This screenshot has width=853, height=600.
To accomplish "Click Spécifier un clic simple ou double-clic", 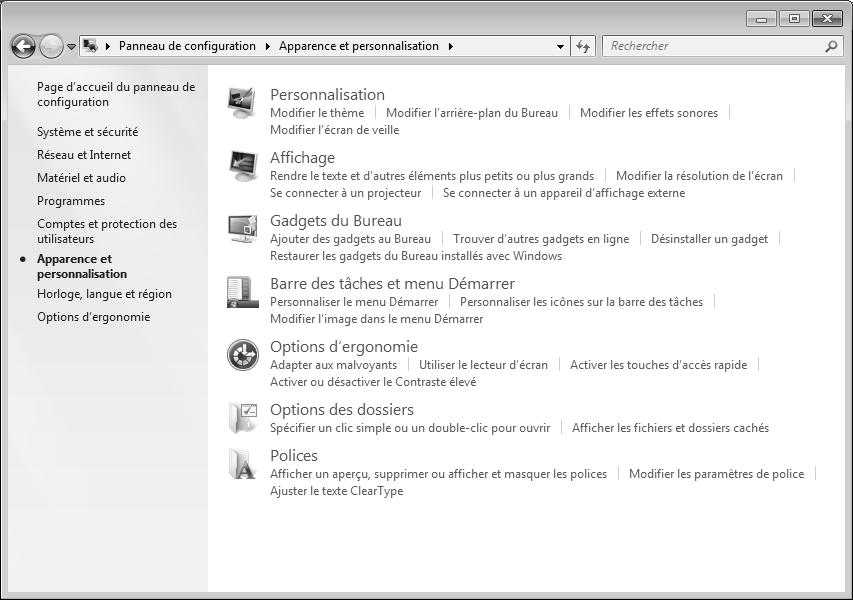I will (410, 428).
